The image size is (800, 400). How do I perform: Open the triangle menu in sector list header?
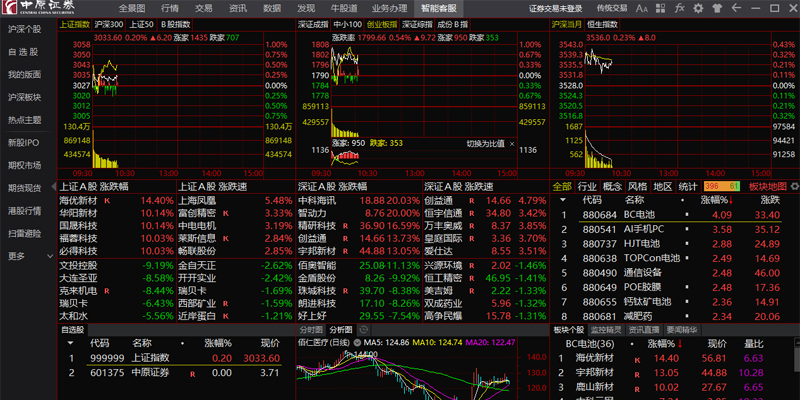(563, 201)
